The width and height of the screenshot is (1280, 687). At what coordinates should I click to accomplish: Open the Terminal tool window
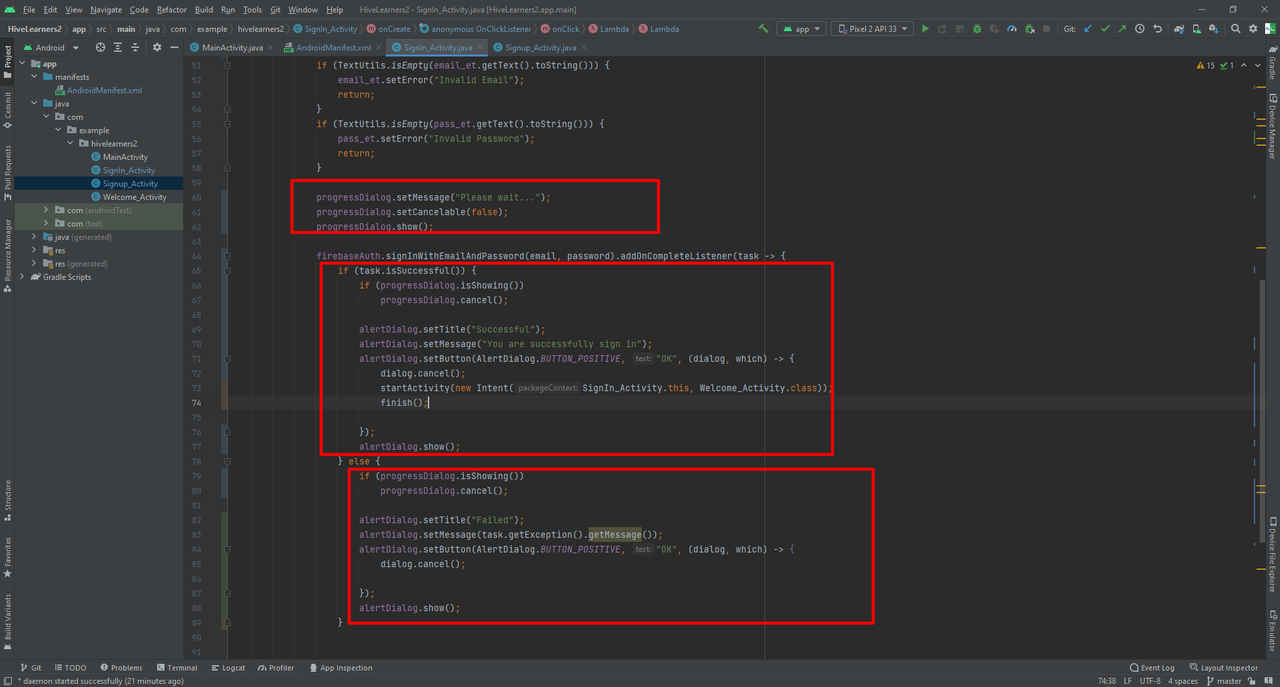pos(176,668)
